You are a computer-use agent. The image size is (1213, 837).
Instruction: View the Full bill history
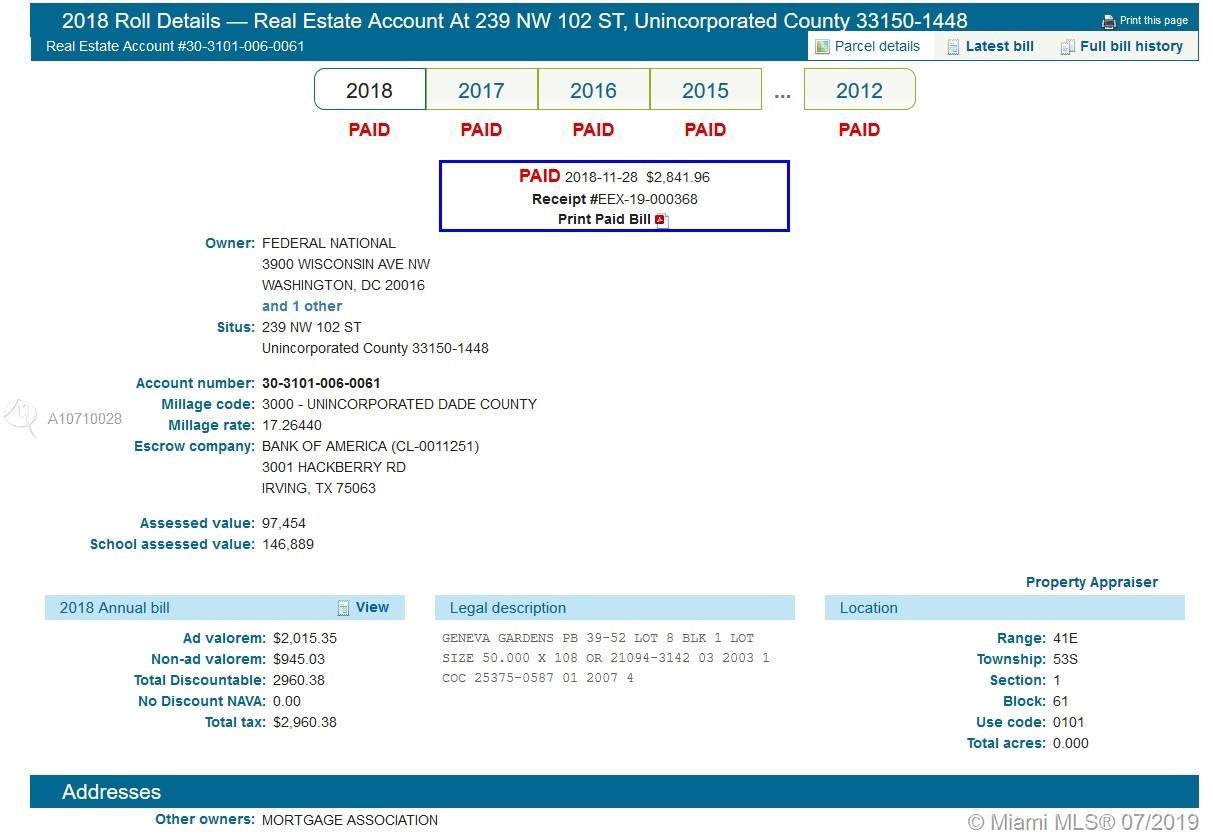pyautogui.click(x=1131, y=46)
